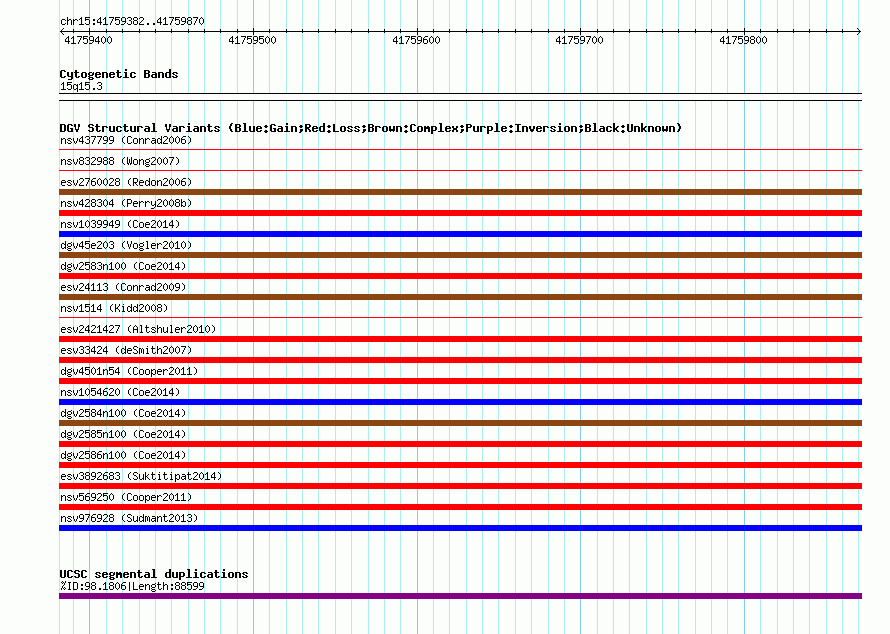Select label nsv976928 (Sudmant2013)
The width and height of the screenshot is (890, 634).
click(129, 518)
